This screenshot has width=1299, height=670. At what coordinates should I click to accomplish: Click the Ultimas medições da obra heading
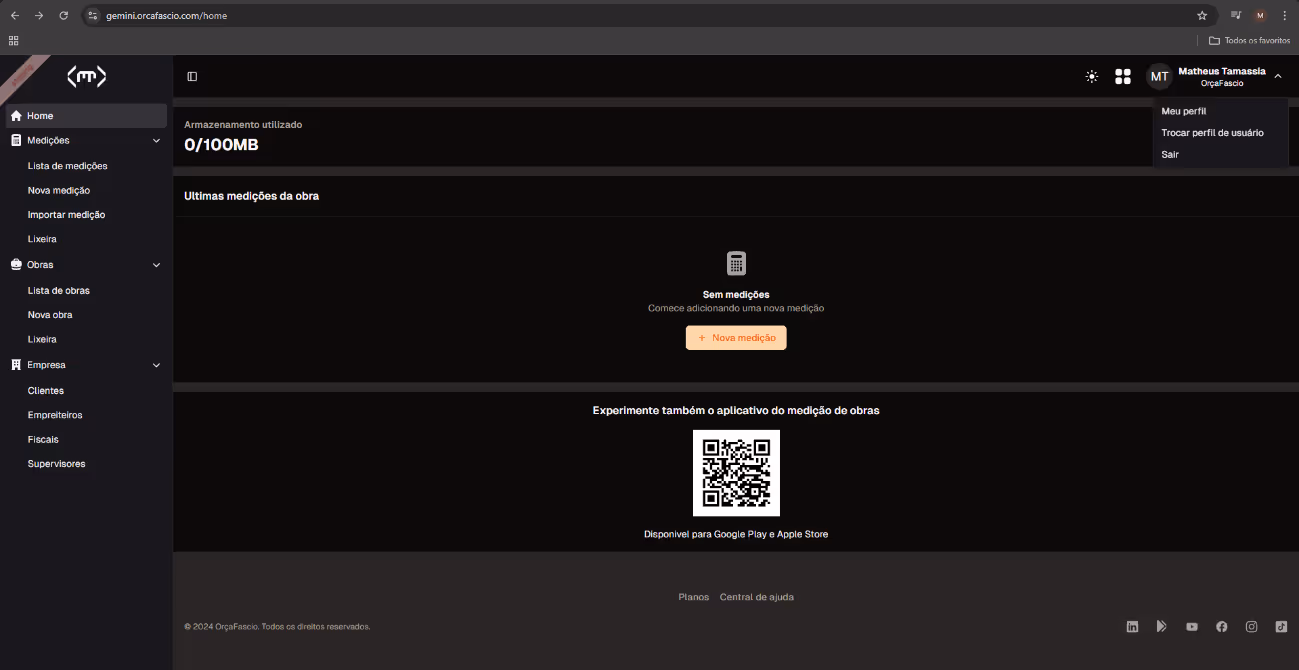coord(251,196)
